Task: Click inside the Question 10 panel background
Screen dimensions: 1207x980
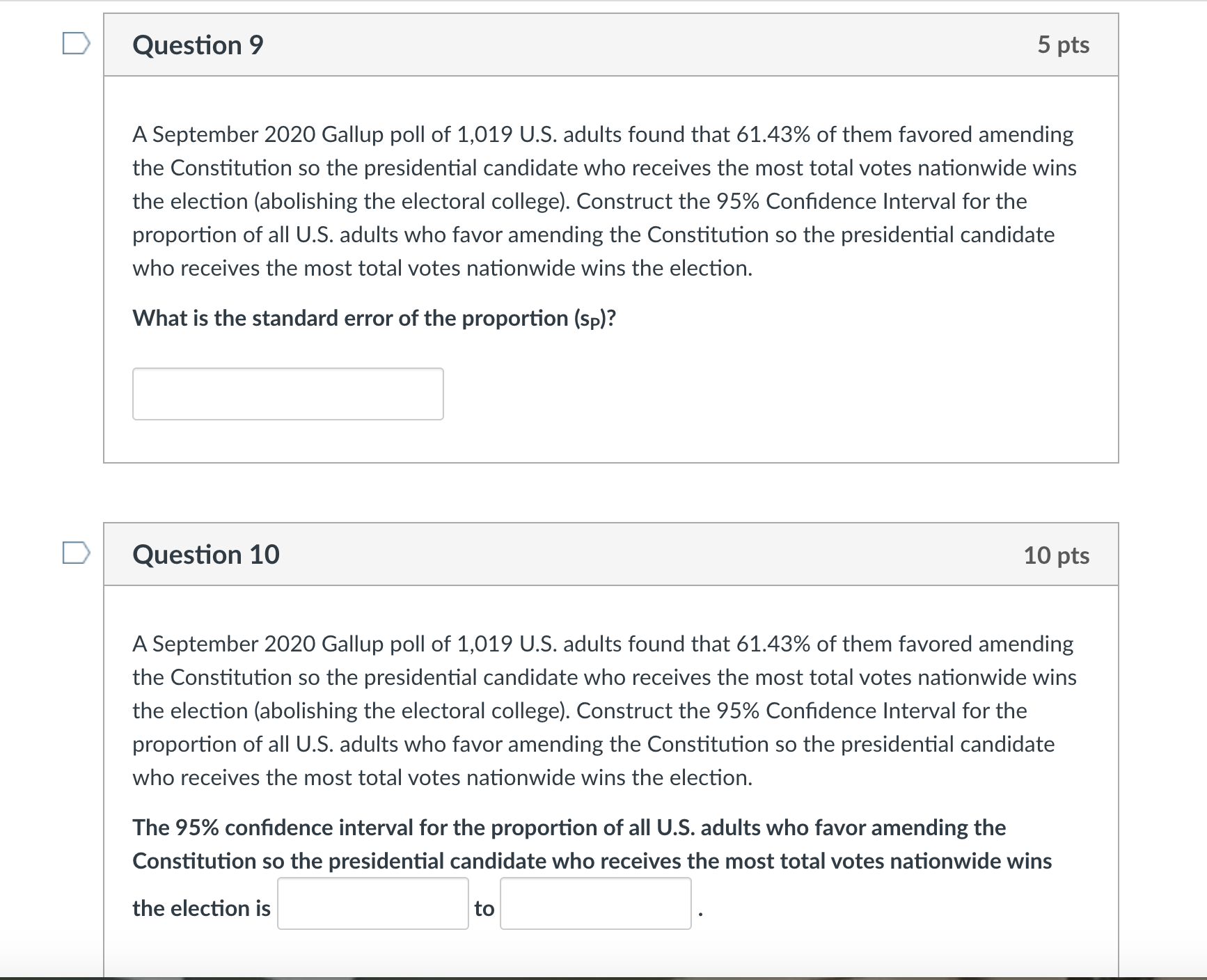Action: point(905,905)
